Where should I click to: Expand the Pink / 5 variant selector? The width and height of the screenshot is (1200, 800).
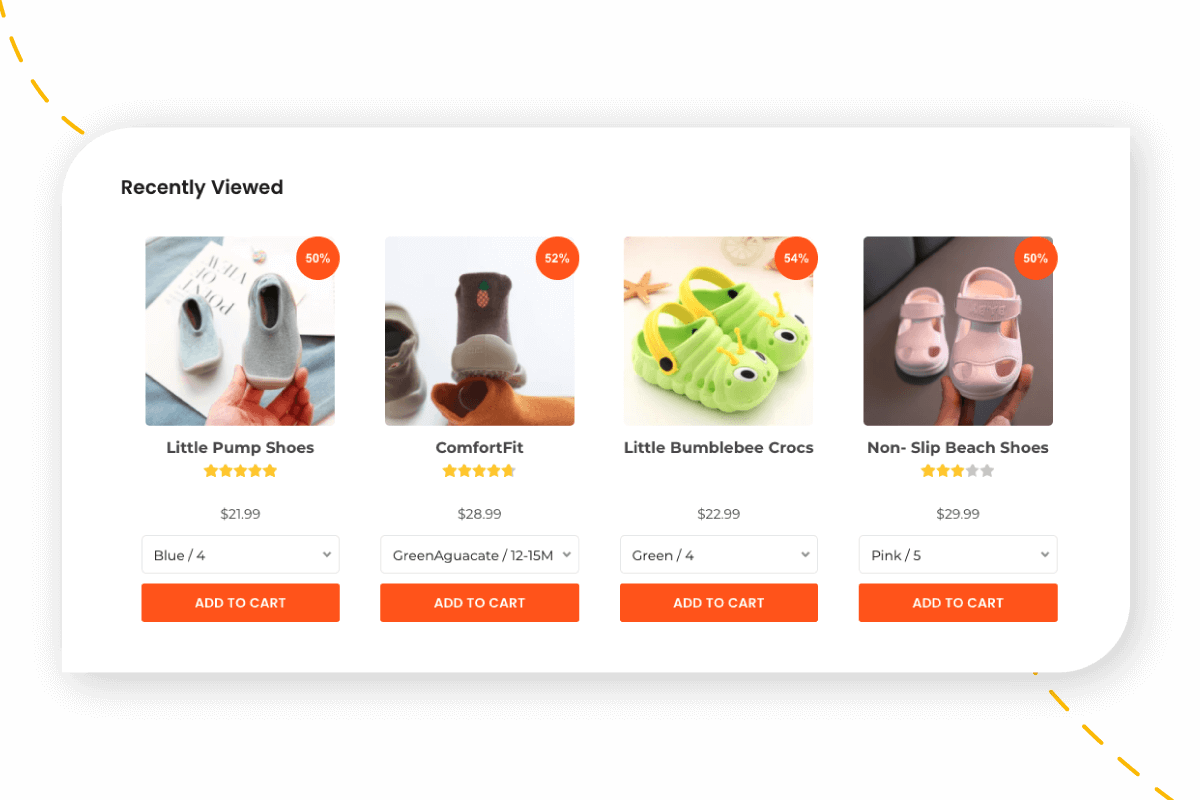[x=958, y=555]
